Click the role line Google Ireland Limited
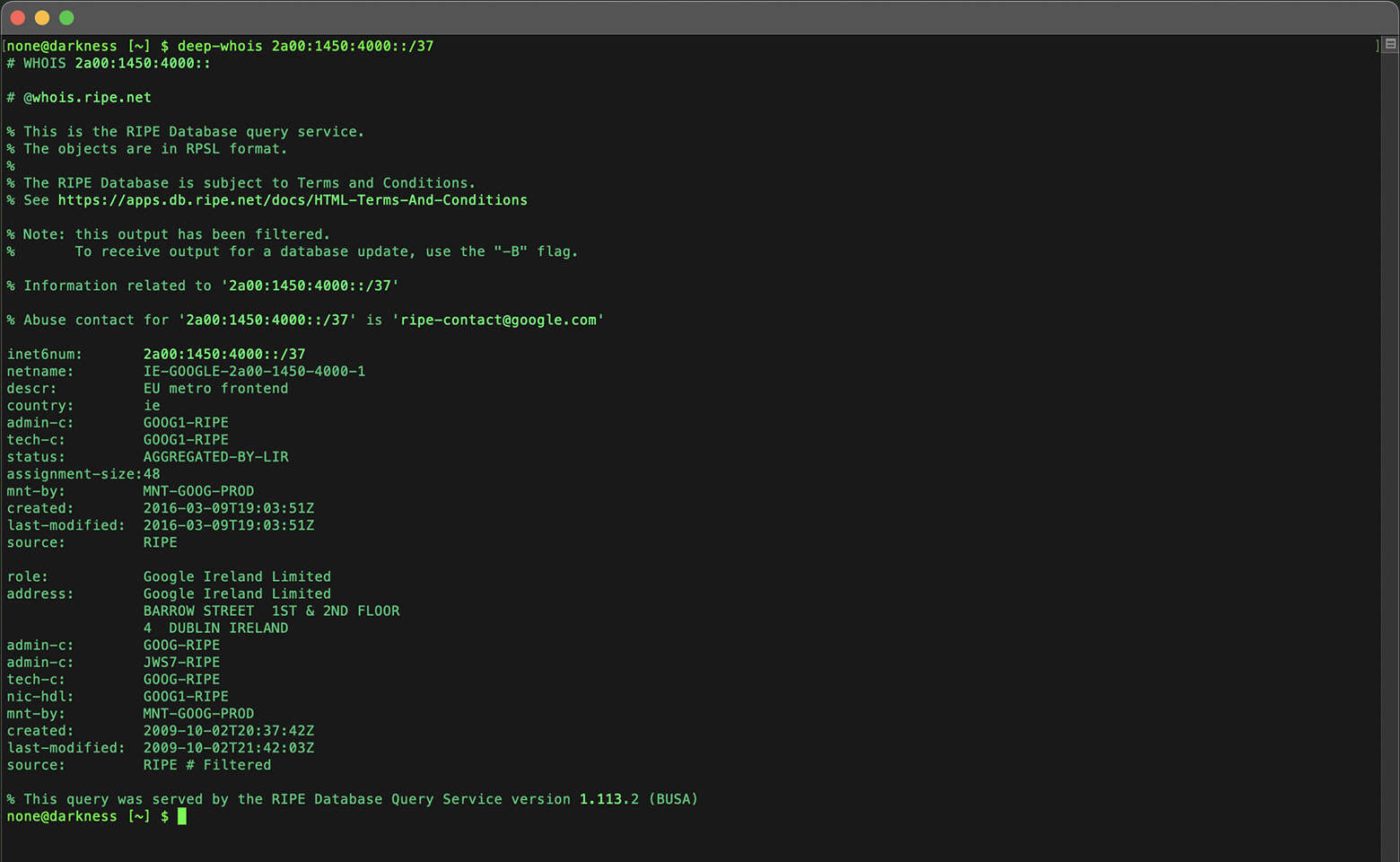 [237, 576]
